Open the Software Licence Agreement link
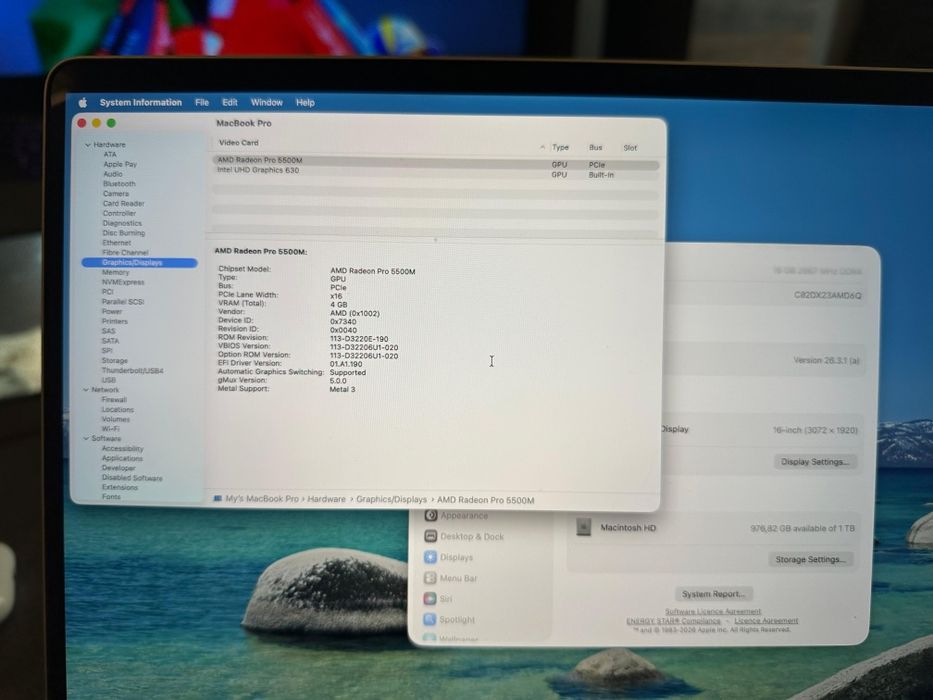The image size is (933, 700). pos(713,611)
